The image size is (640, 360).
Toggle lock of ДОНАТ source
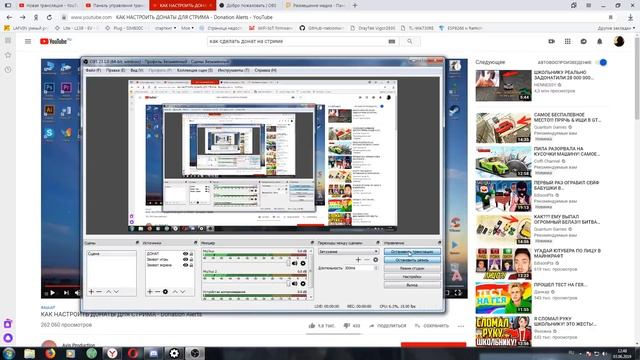[191, 254]
